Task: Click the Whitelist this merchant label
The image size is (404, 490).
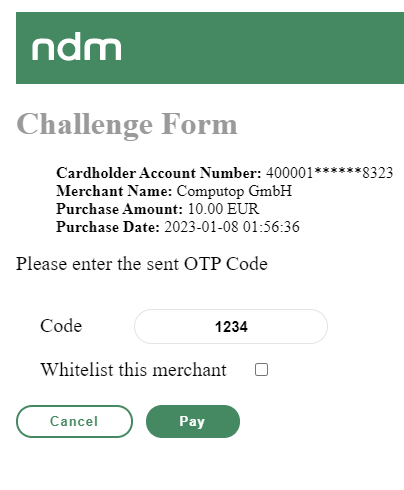Action: [x=133, y=370]
